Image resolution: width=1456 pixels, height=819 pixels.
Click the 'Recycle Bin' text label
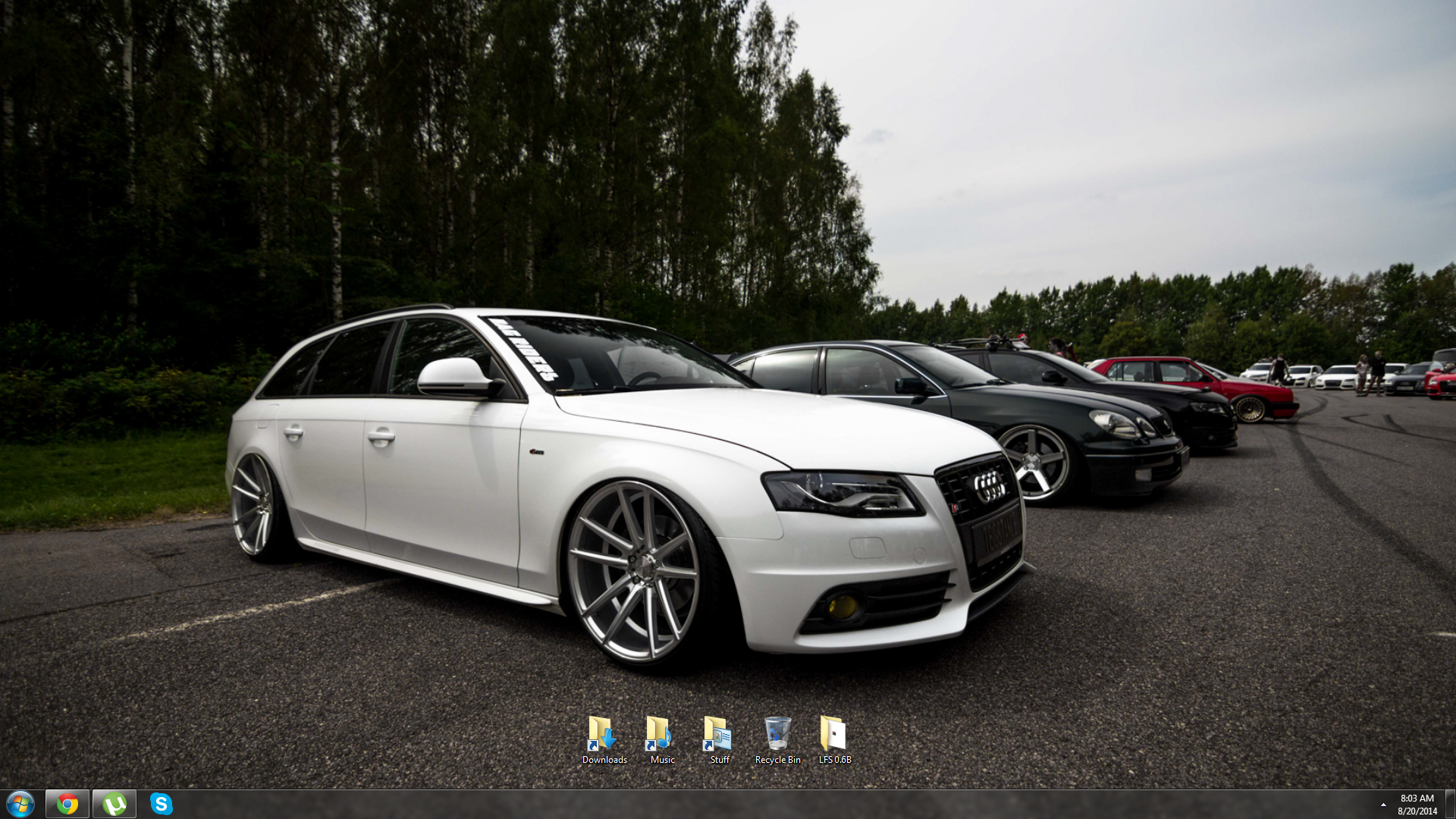tap(777, 760)
